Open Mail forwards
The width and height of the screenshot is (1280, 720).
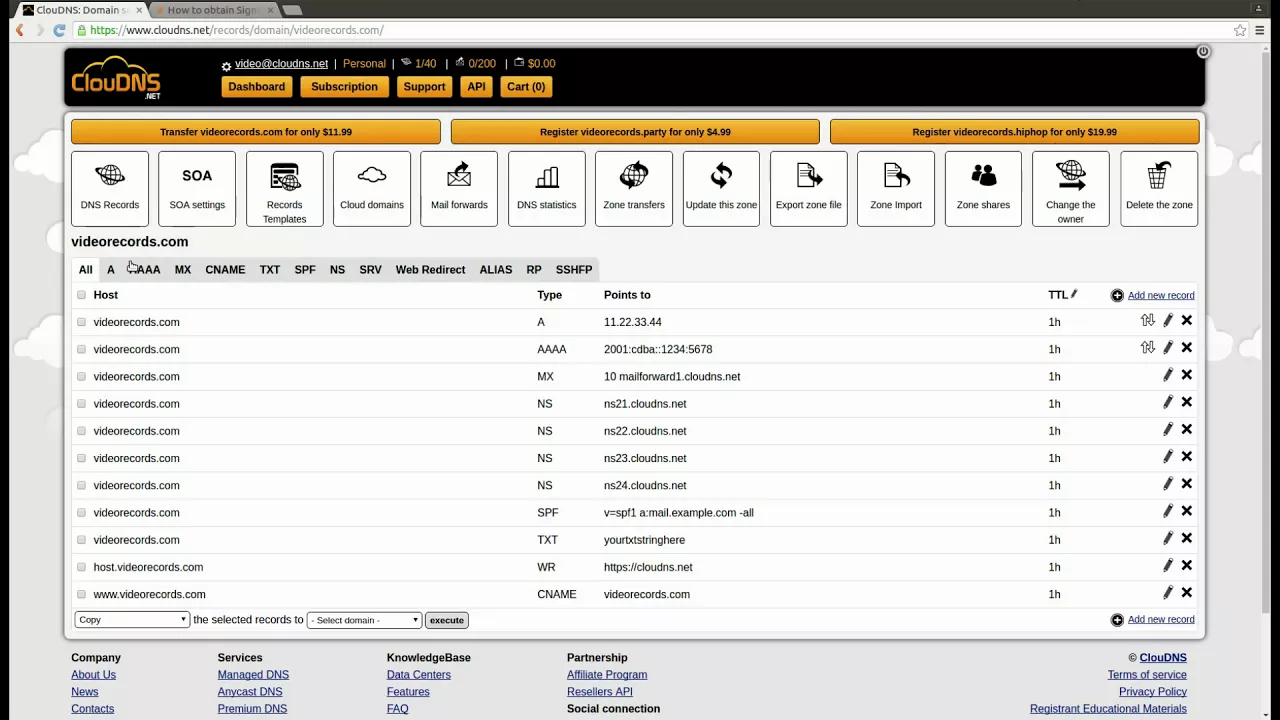point(459,188)
